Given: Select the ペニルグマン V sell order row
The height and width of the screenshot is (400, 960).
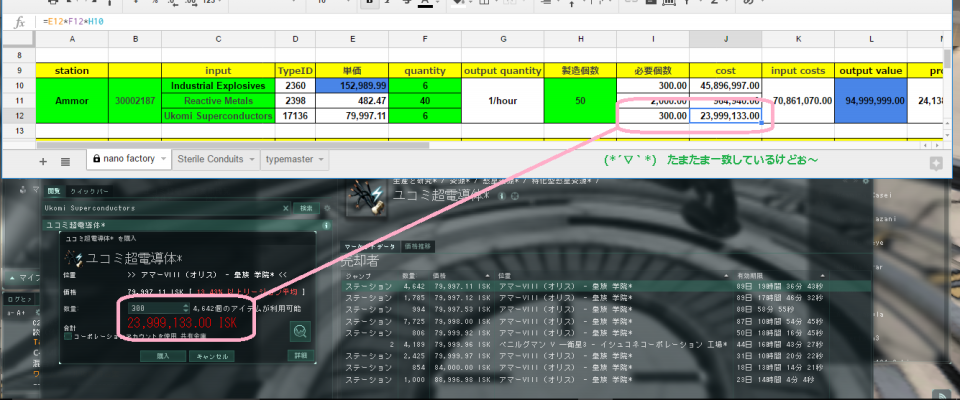Looking at the screenshot, I should click(606, 344).
